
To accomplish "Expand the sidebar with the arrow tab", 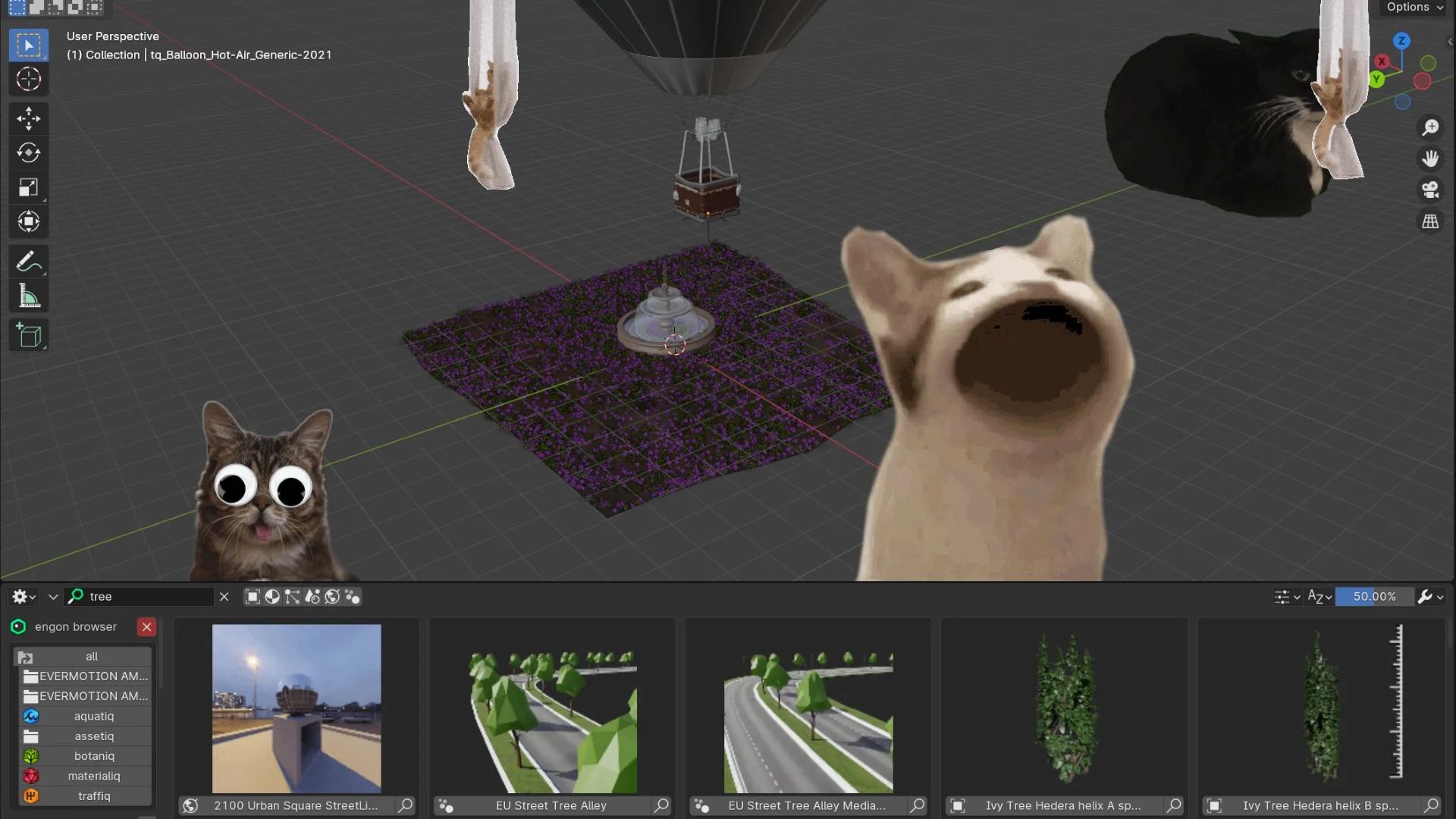I will coord(1450,42).
